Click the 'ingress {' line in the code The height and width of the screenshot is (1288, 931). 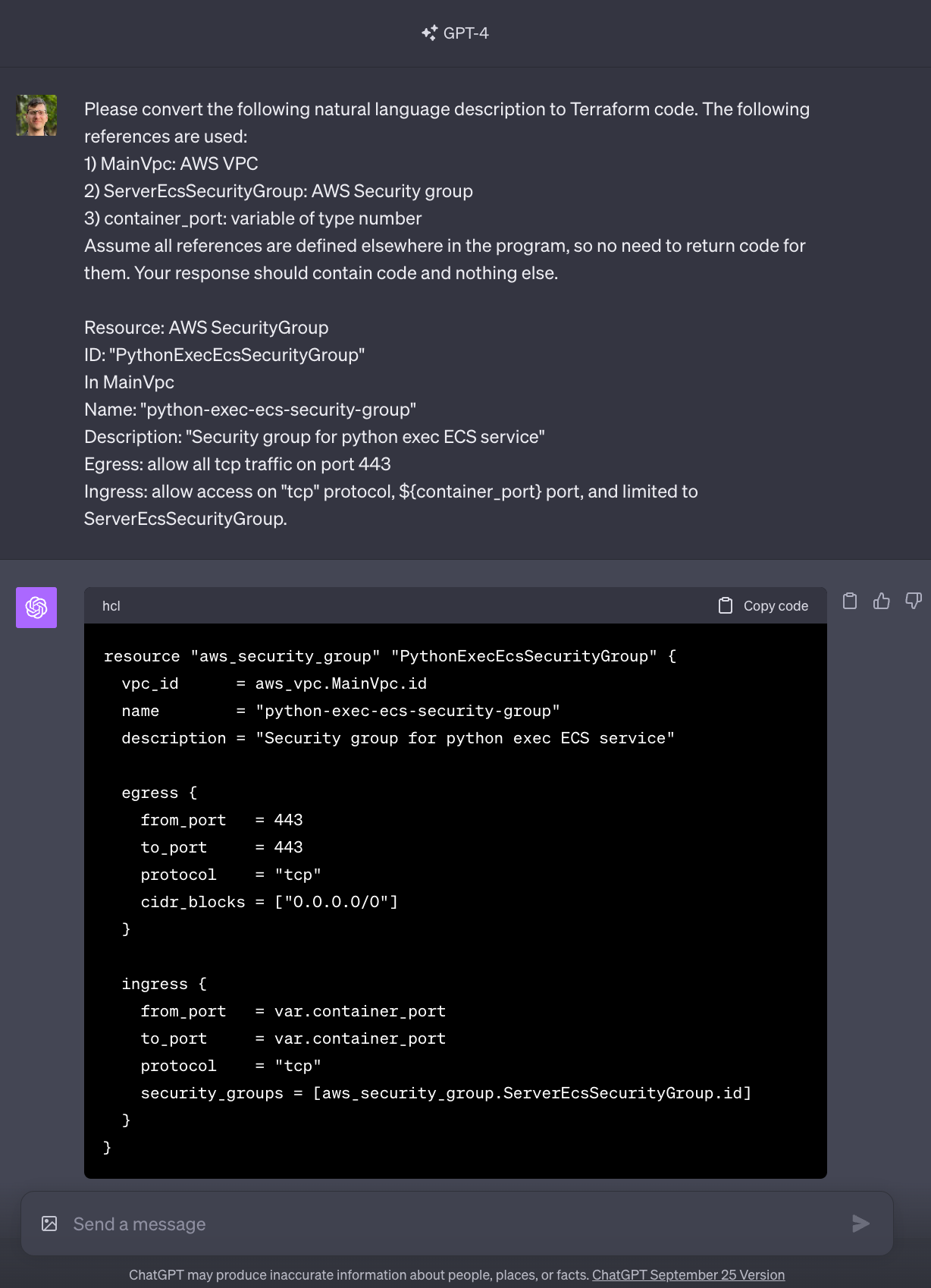(165, 984)
